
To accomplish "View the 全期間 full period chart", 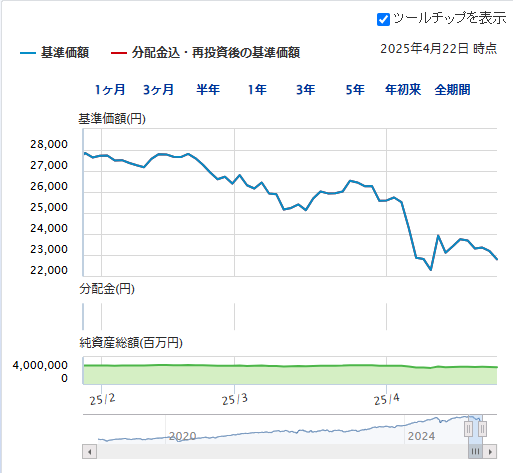I will tap(452, 90).
